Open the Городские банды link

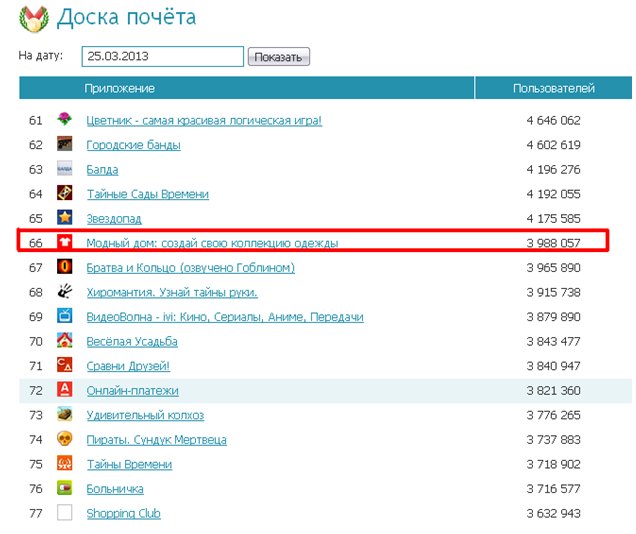133,145
